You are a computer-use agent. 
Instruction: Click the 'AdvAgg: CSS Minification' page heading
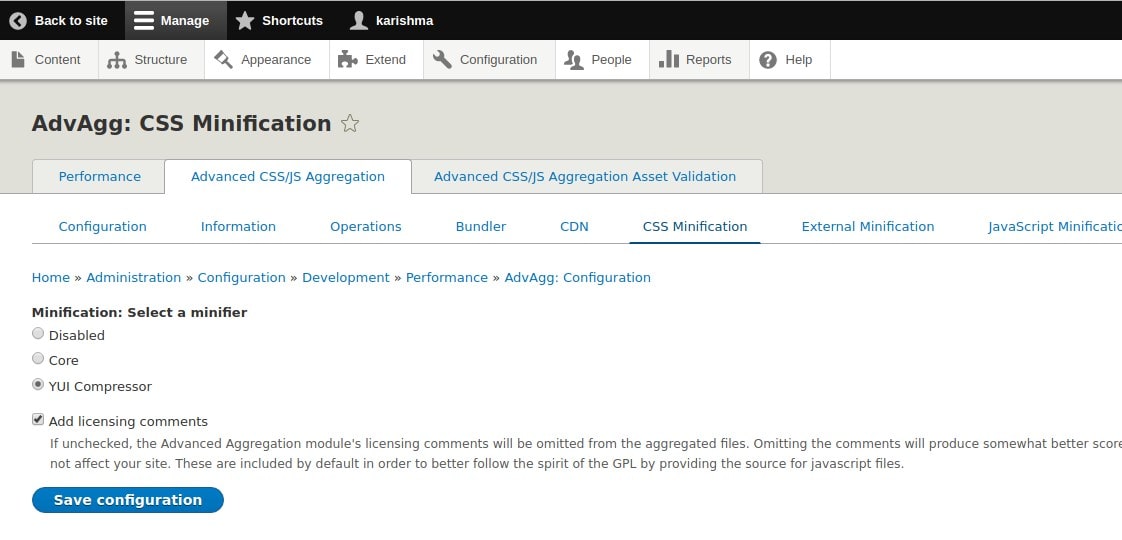[x=181, y=124]
